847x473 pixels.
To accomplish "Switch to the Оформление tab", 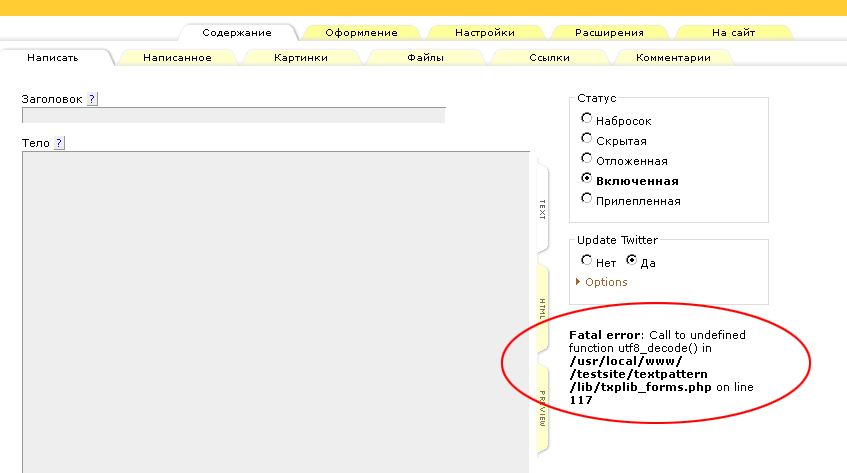I will (x=361, y=32).
